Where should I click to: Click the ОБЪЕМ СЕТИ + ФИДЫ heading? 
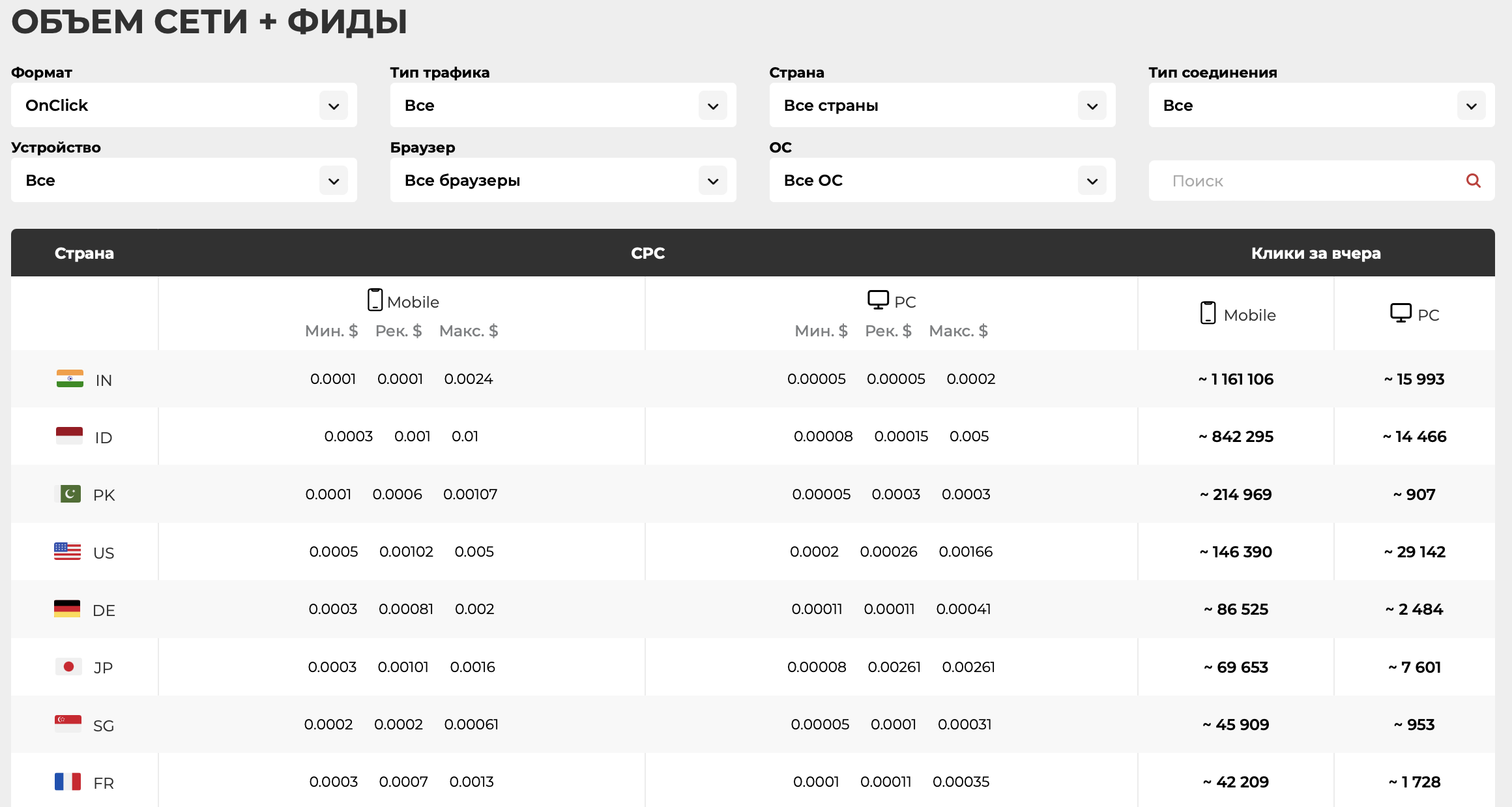click(x=209, y=22)
